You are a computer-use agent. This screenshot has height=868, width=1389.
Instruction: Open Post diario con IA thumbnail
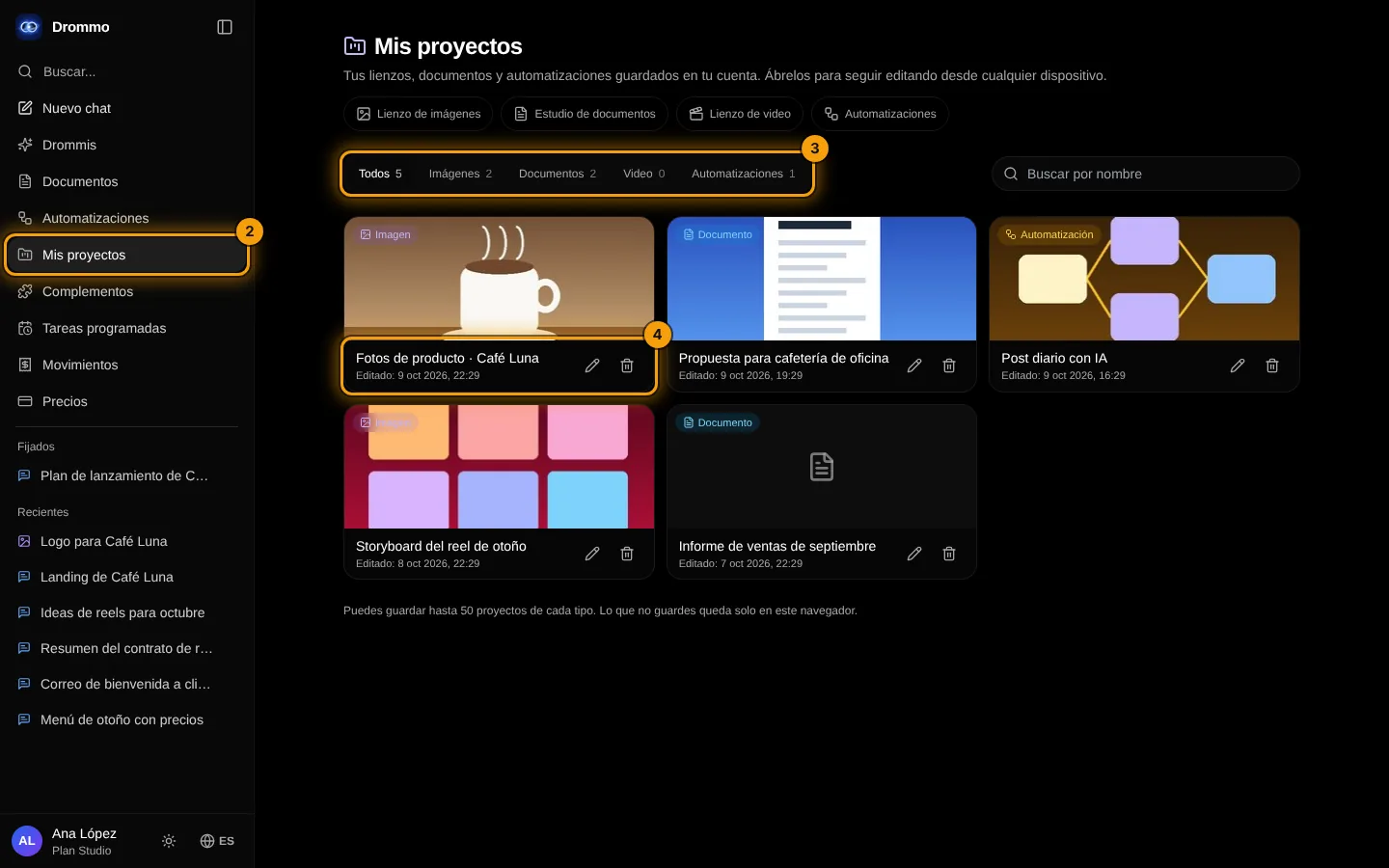(x=1144, y=279)
